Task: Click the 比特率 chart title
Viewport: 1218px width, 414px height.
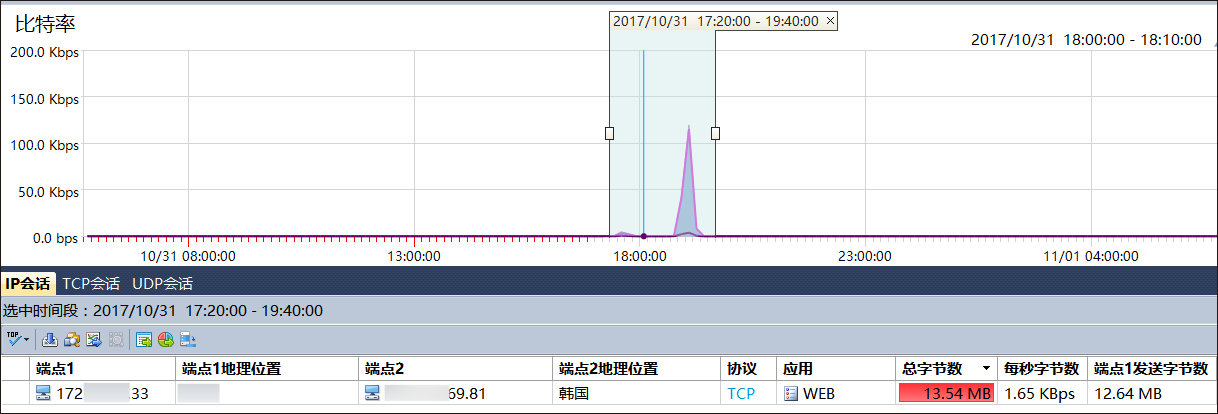Action: coord(45,23)
